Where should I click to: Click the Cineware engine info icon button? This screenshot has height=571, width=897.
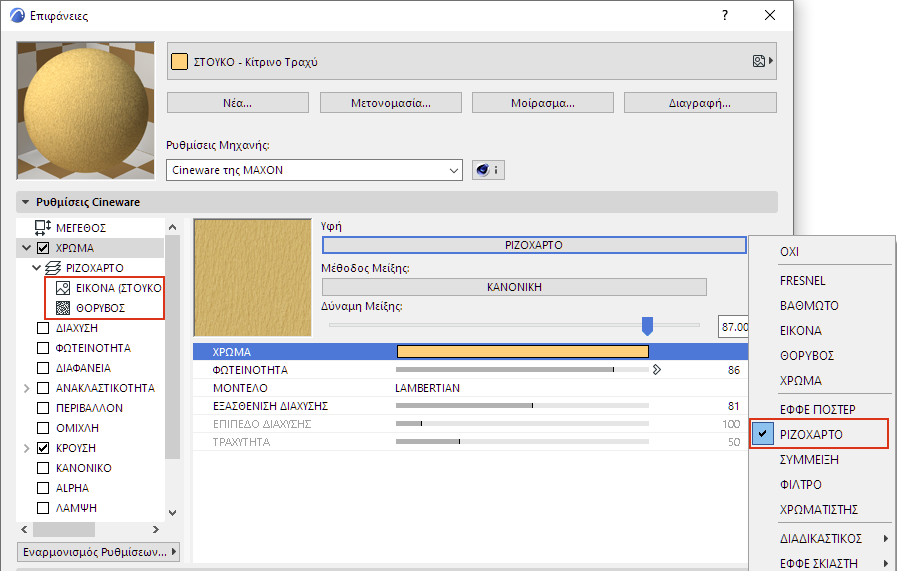(x=487, y=170)
